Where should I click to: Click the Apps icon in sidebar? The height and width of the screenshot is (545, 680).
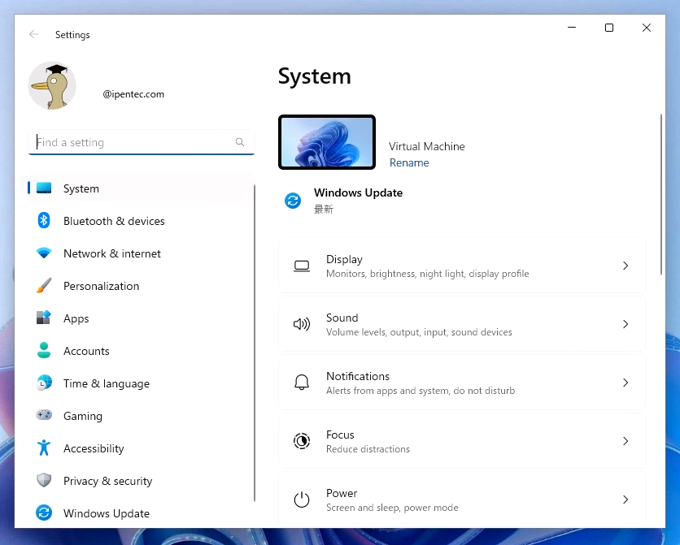44,318
